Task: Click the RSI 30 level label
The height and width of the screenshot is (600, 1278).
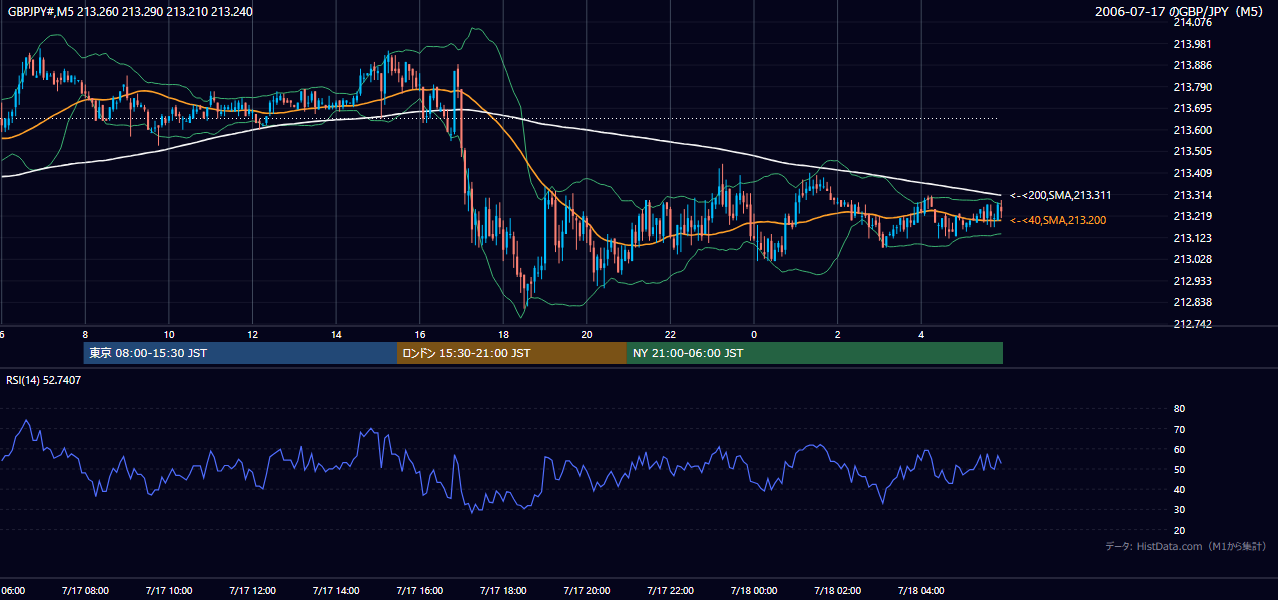Action: [x=1179, y=510]
